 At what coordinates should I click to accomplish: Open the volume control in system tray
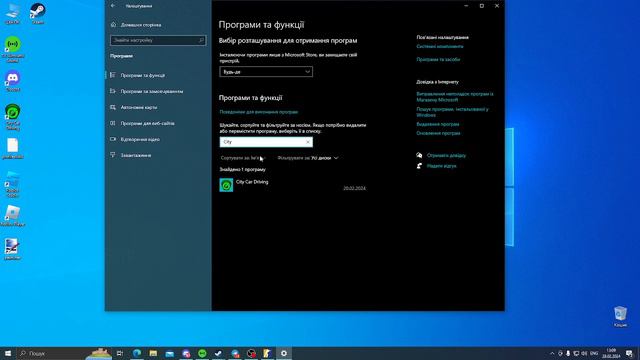click(584, 353)
